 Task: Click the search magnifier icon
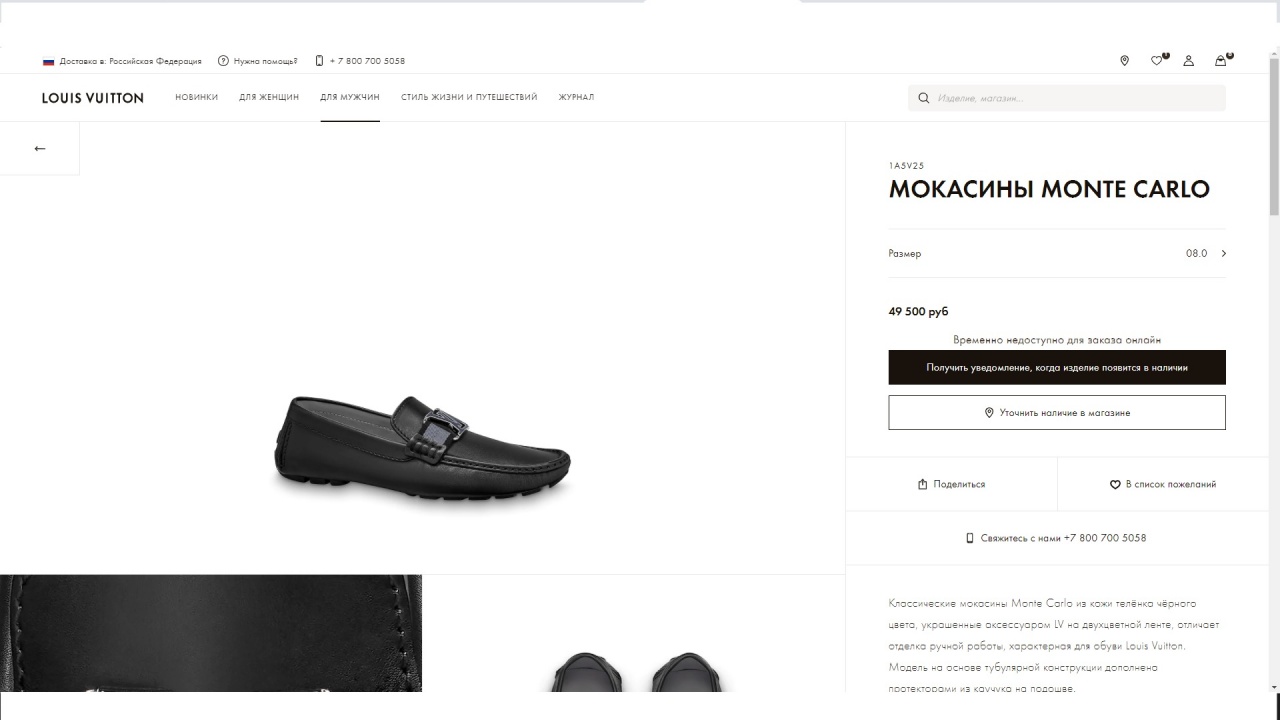coord(924,98)
